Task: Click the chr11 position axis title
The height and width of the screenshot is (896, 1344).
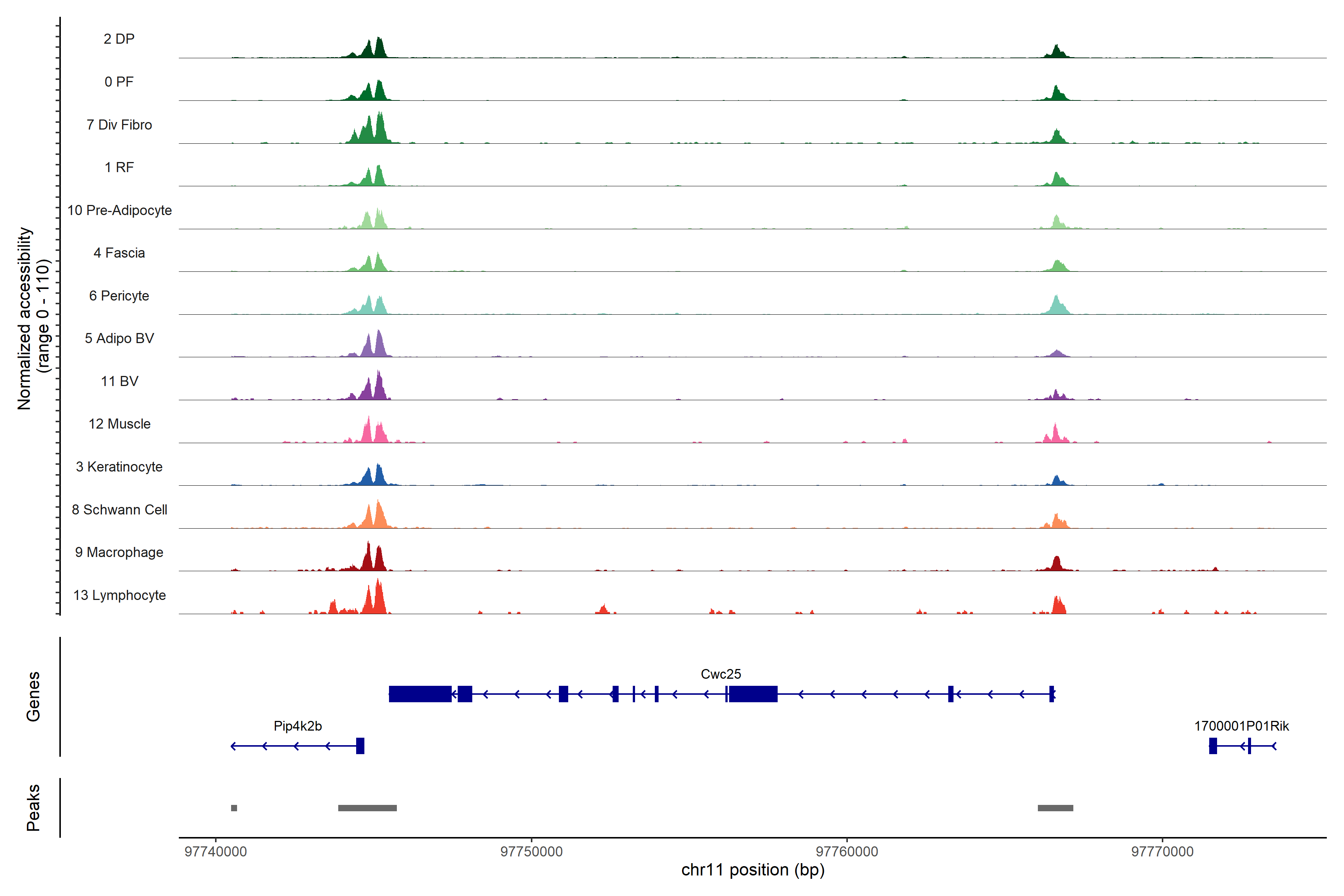Action: (x=753, y=870)
